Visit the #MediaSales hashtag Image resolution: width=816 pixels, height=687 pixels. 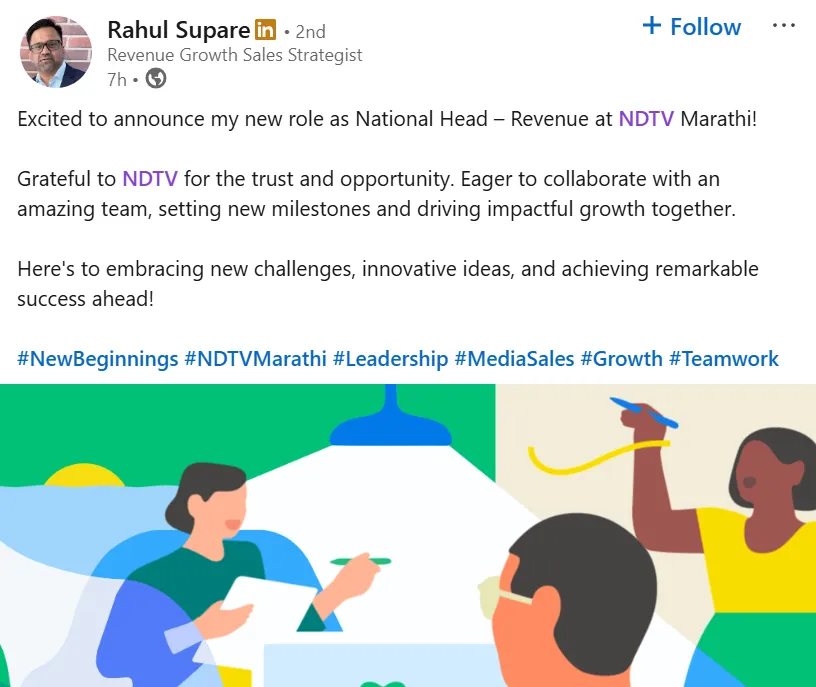514,359
